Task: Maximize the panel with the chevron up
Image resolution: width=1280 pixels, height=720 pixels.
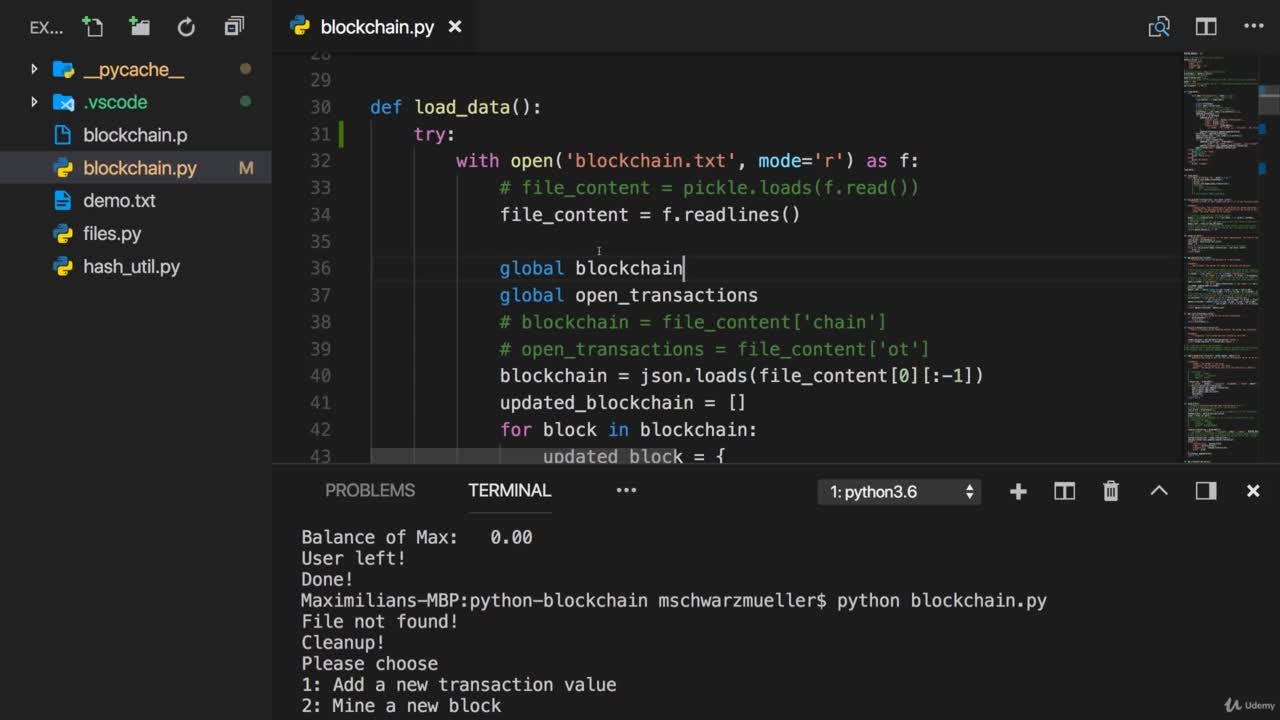Action: (x=1159, y=491)
